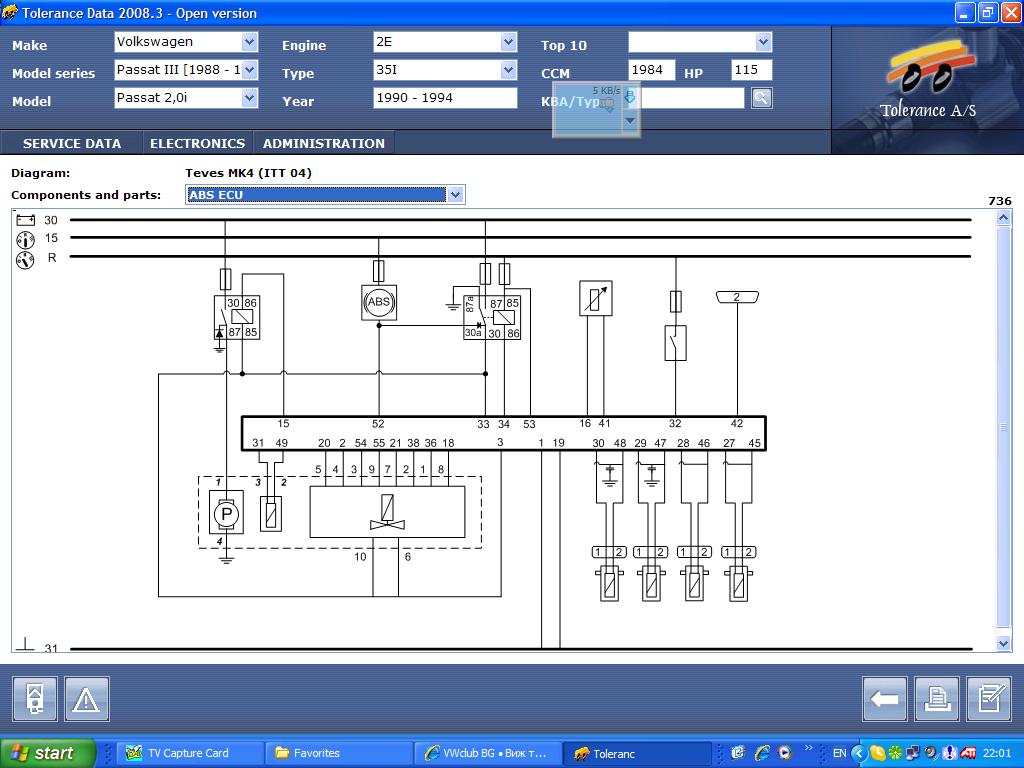Expand the Top 10 dropdown
Viewport: 1024px width, 768px height.
(763, 42)
